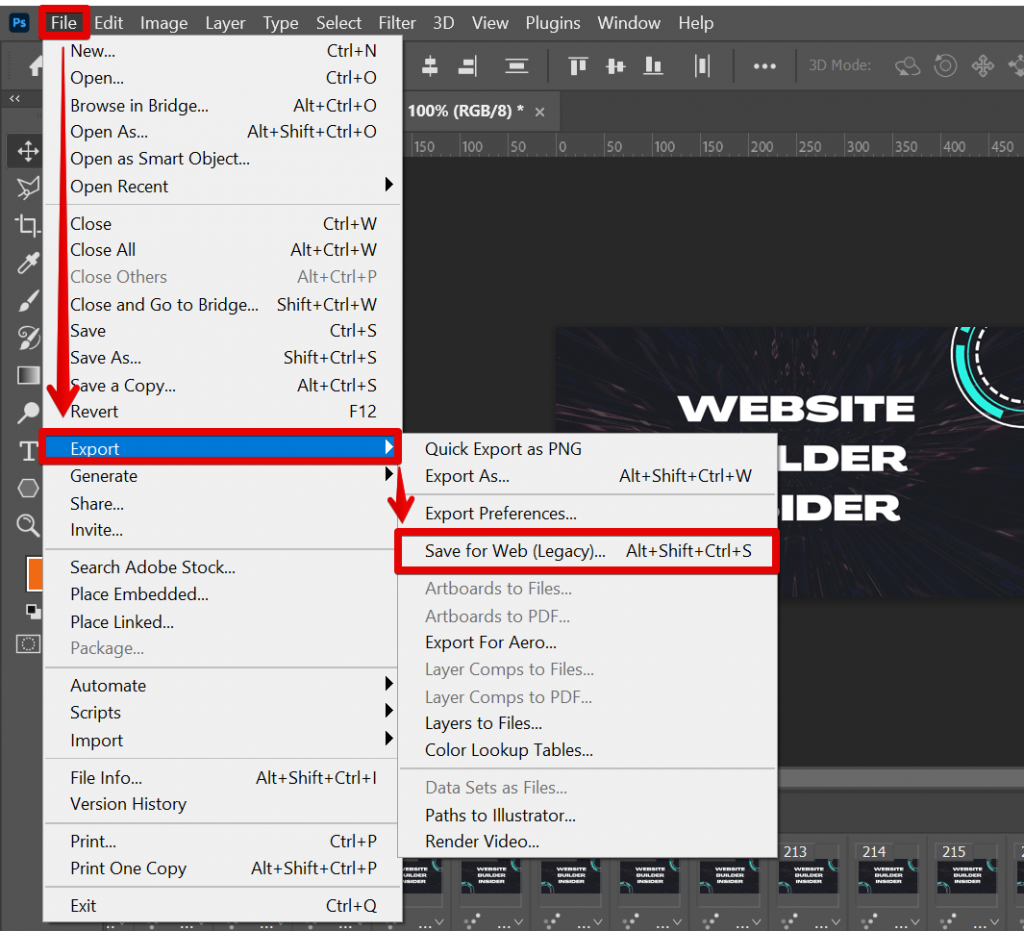Open the ellipsis overflow options in the toolbar
This screenshot has height=931, width=1024.
click(x=764, y=66)
